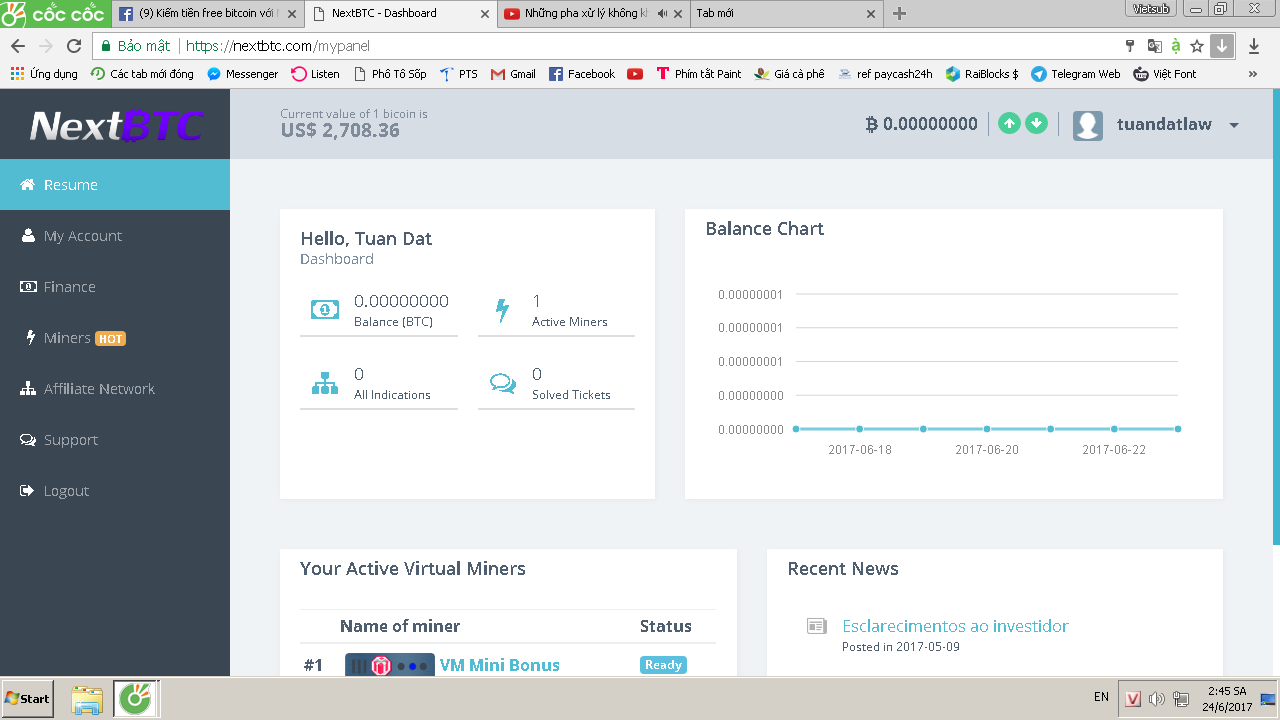This screenshot has width=1280, height=720.
Task: Click Logout in the sidebar
Action: pyautogui.click(x=115, y=491)
